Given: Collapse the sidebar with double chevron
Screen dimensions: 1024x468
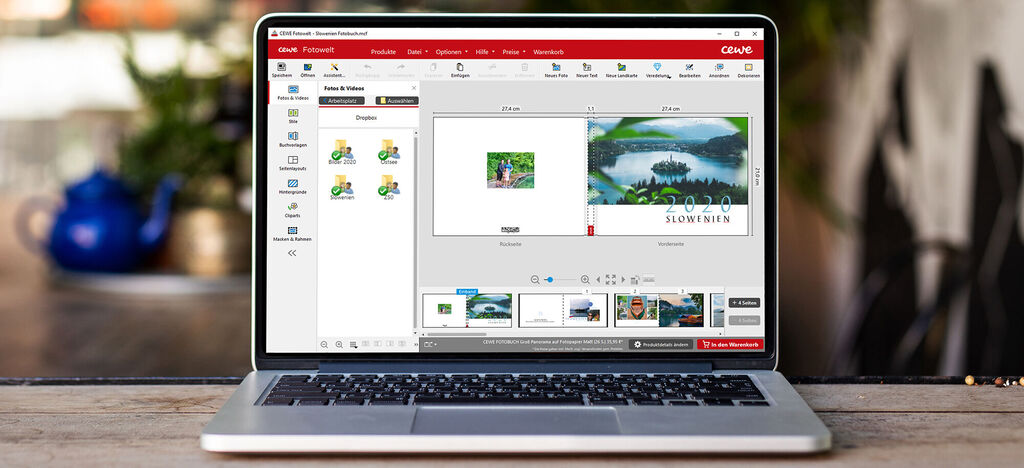Looking at the screenshot, I should (292, 253).
